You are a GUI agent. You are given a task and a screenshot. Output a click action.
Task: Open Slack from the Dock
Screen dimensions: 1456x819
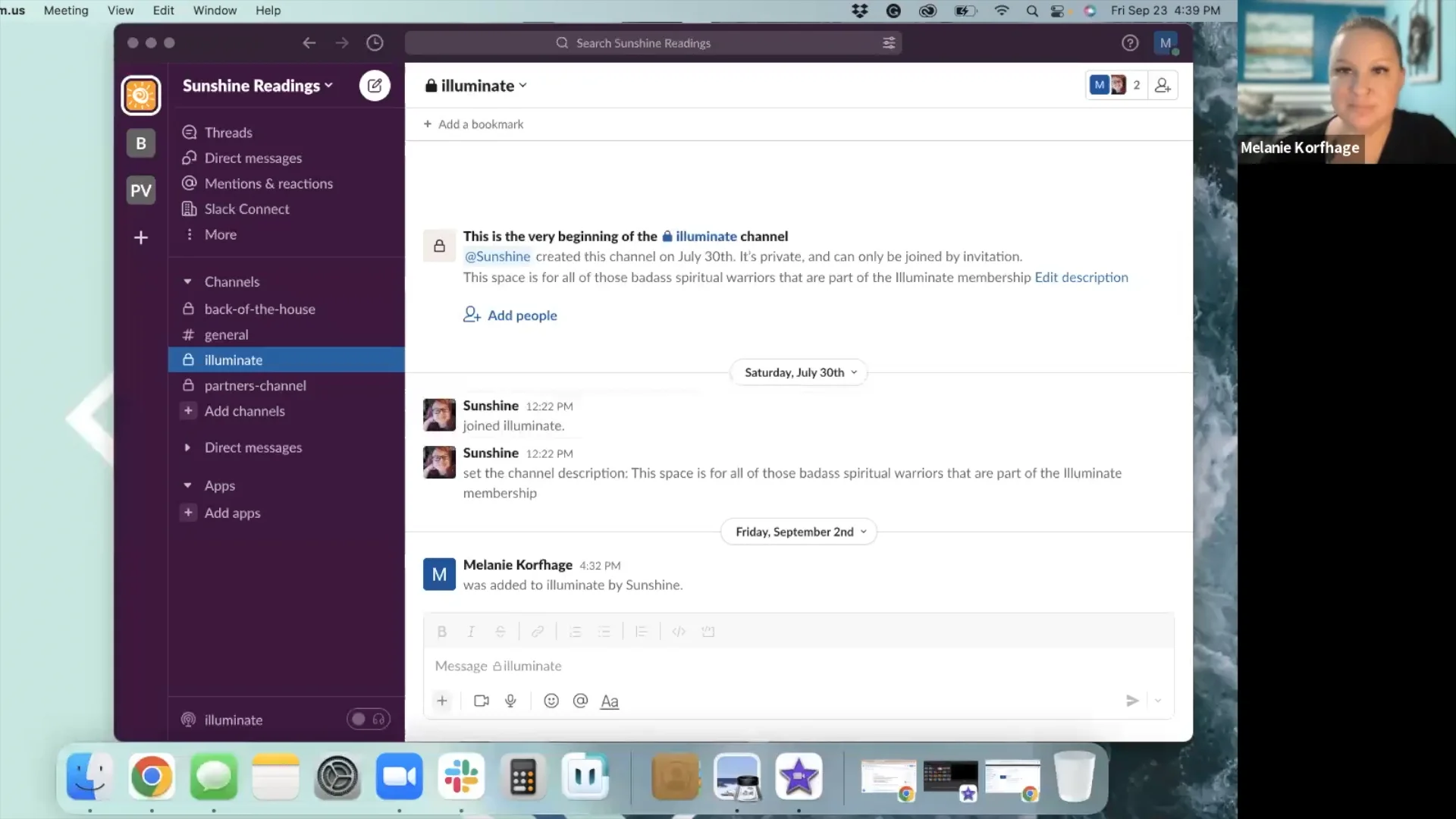pyautogui.click(x=461, y=777)
